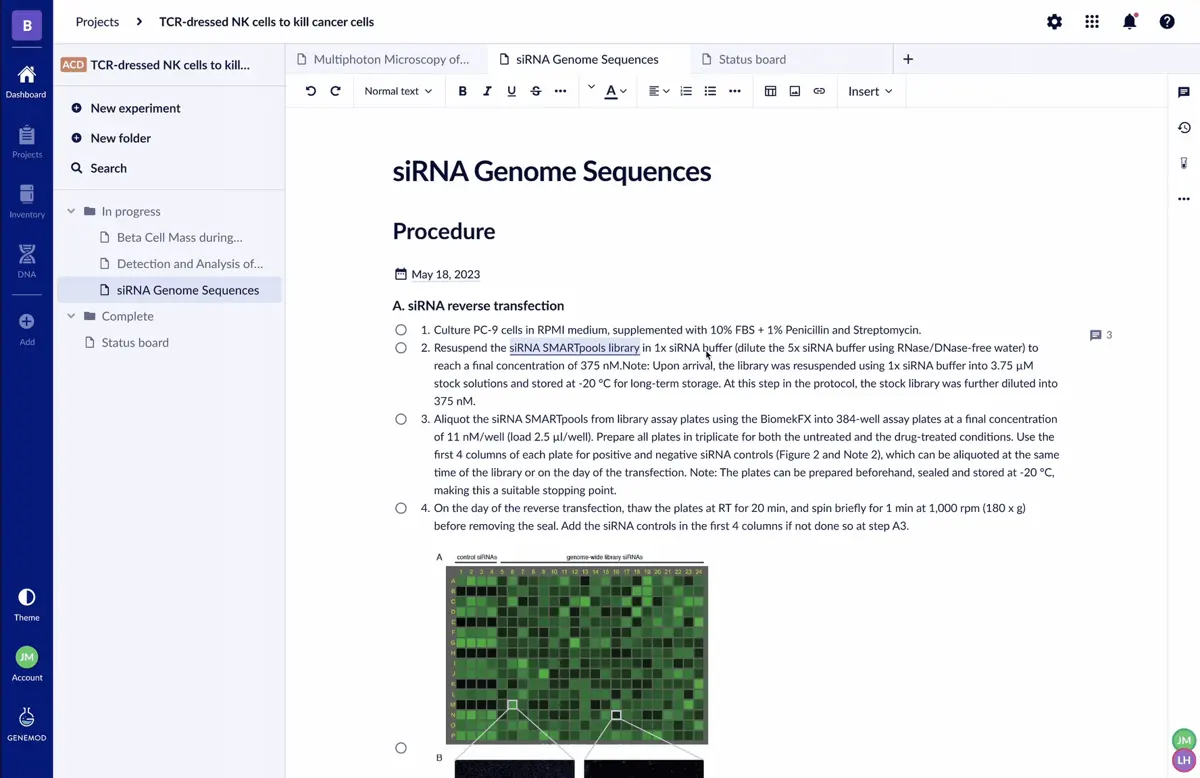Open the comments panel icon
The image size is (1200, 778).
[x=1184, y=92]
